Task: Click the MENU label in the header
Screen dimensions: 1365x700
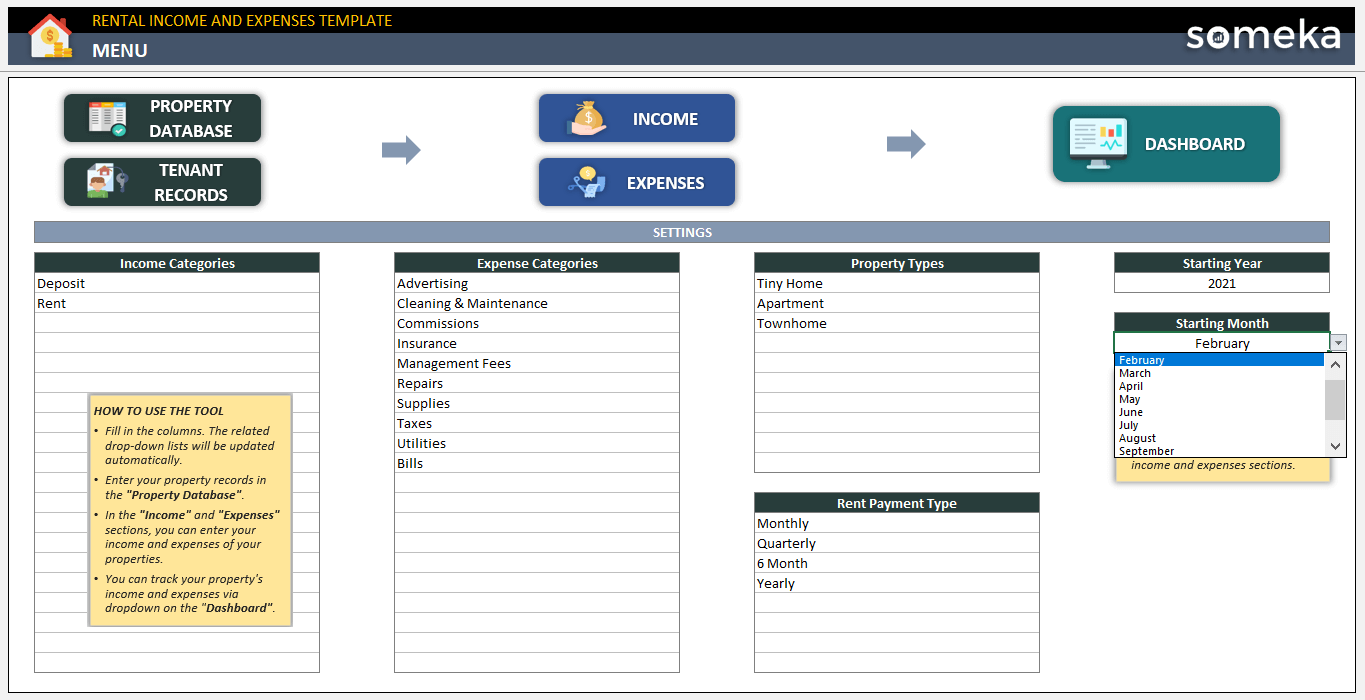Action: 119,50
